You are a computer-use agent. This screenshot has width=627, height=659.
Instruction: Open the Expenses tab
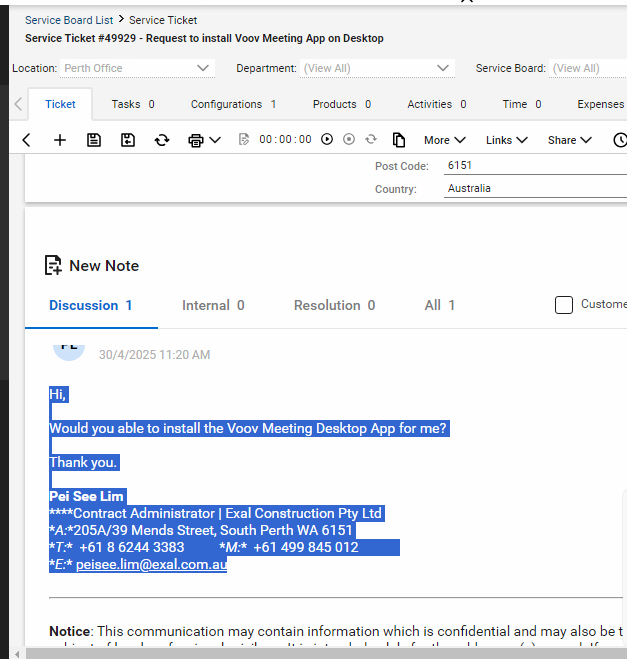pyautogui.click(x=601, y=104)
